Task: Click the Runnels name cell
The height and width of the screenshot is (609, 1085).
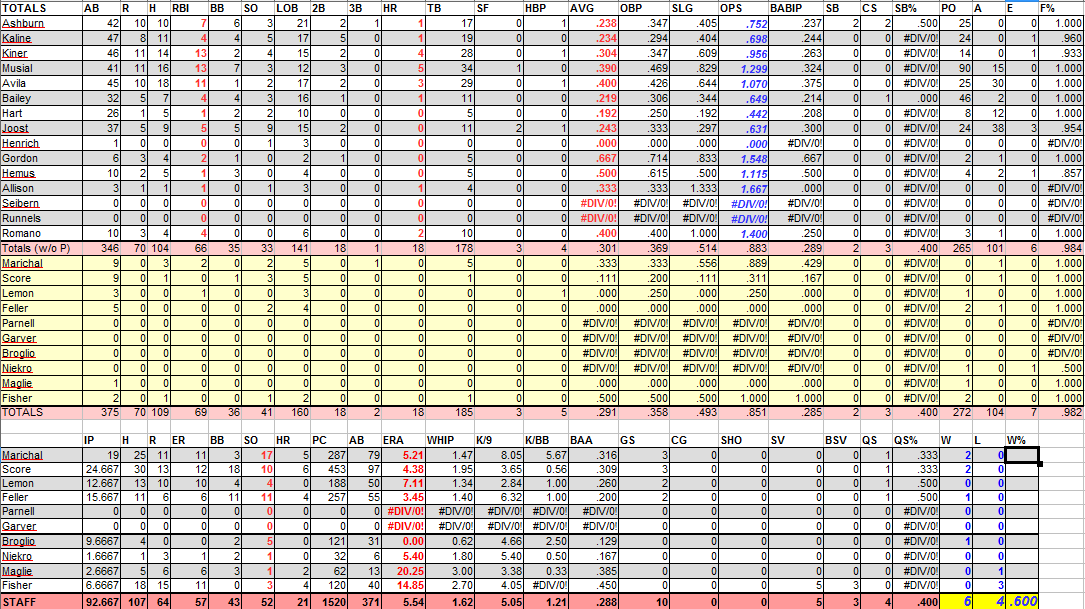Action: [x=41, y=219]
